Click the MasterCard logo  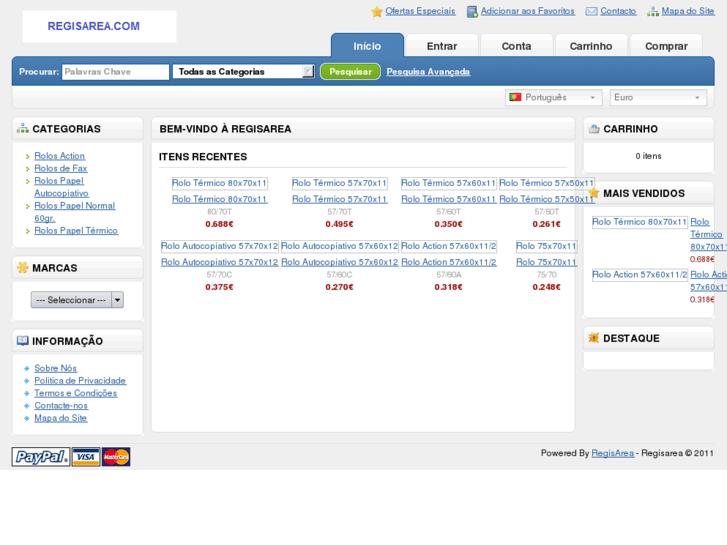pos(116,457)
